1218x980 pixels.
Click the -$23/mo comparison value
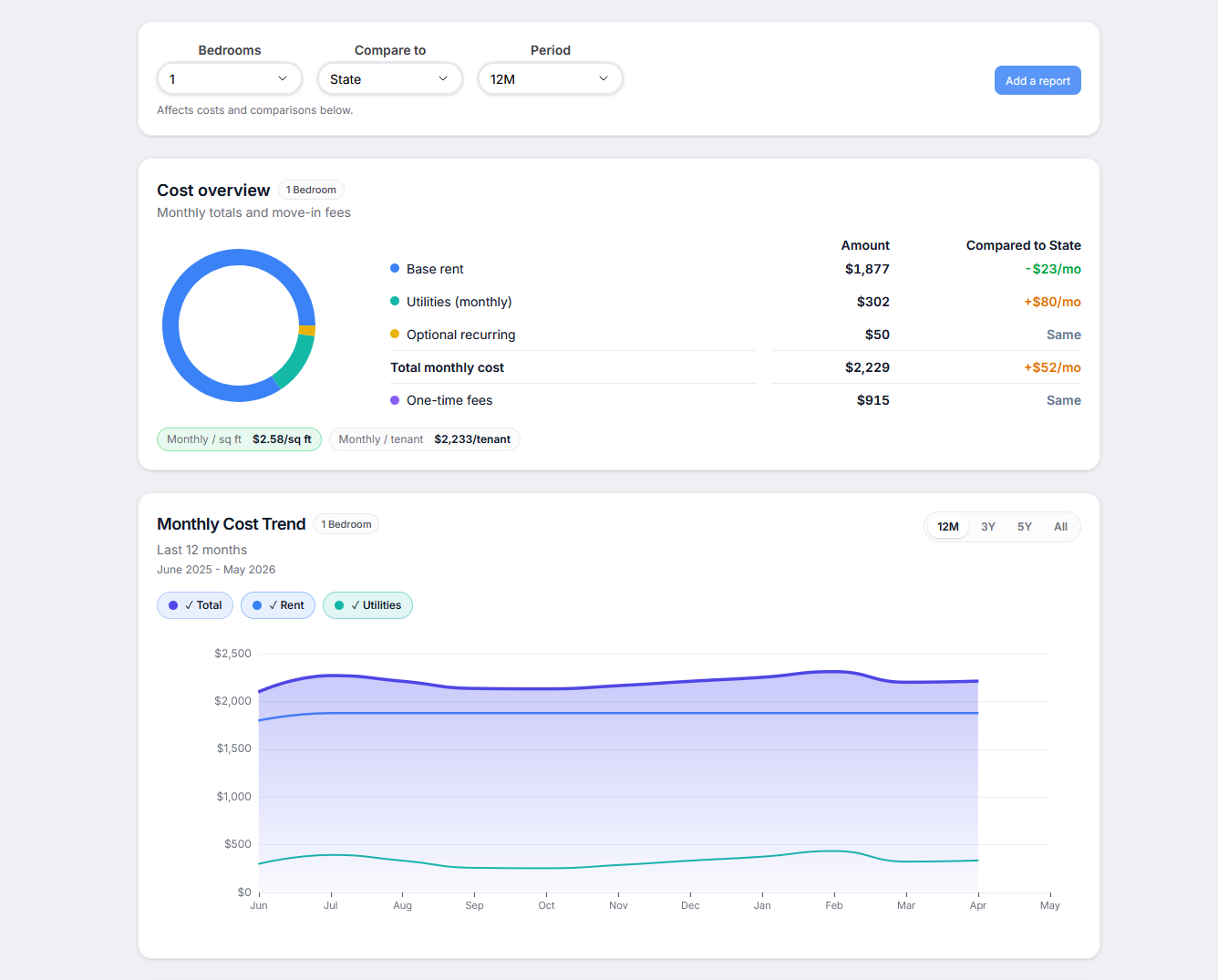pyautogui.click(x=1053, y=269)
